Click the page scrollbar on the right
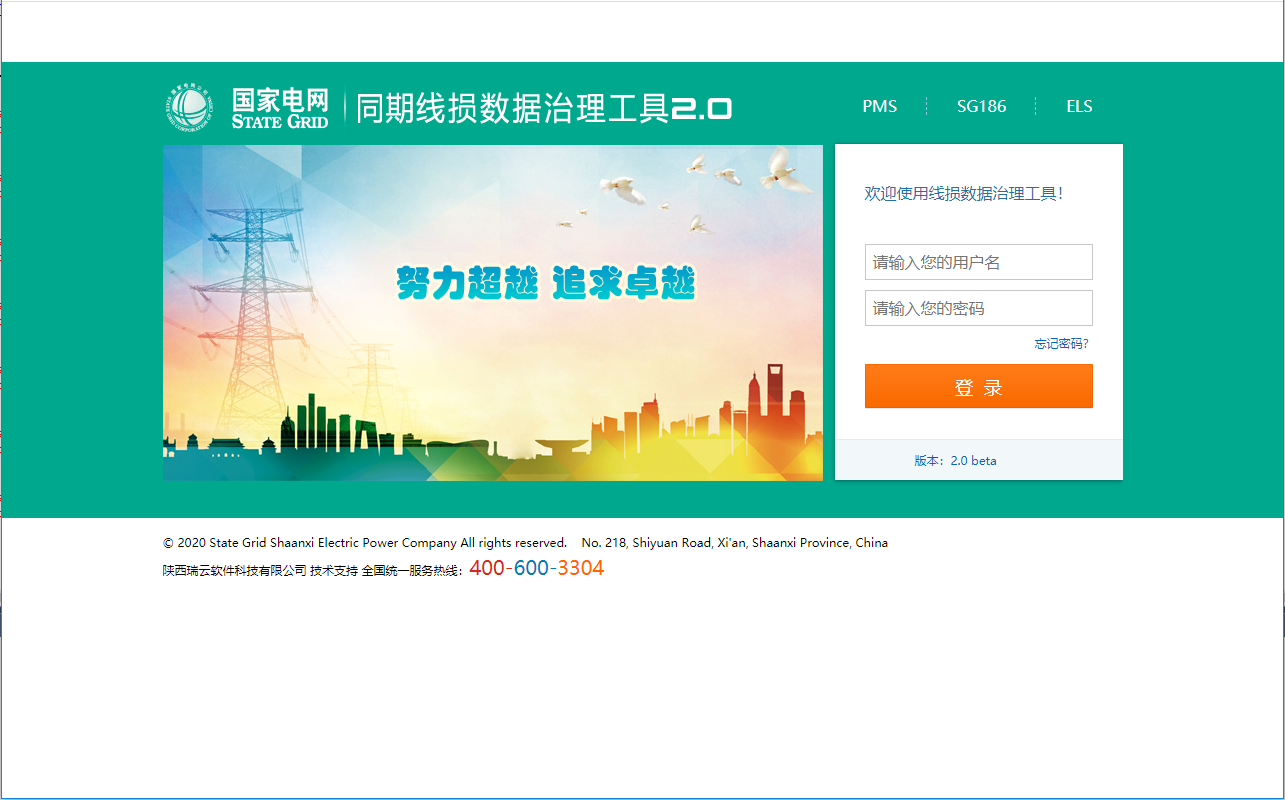The width and height of the screenshot is (1285, 800). point(1279,400)
